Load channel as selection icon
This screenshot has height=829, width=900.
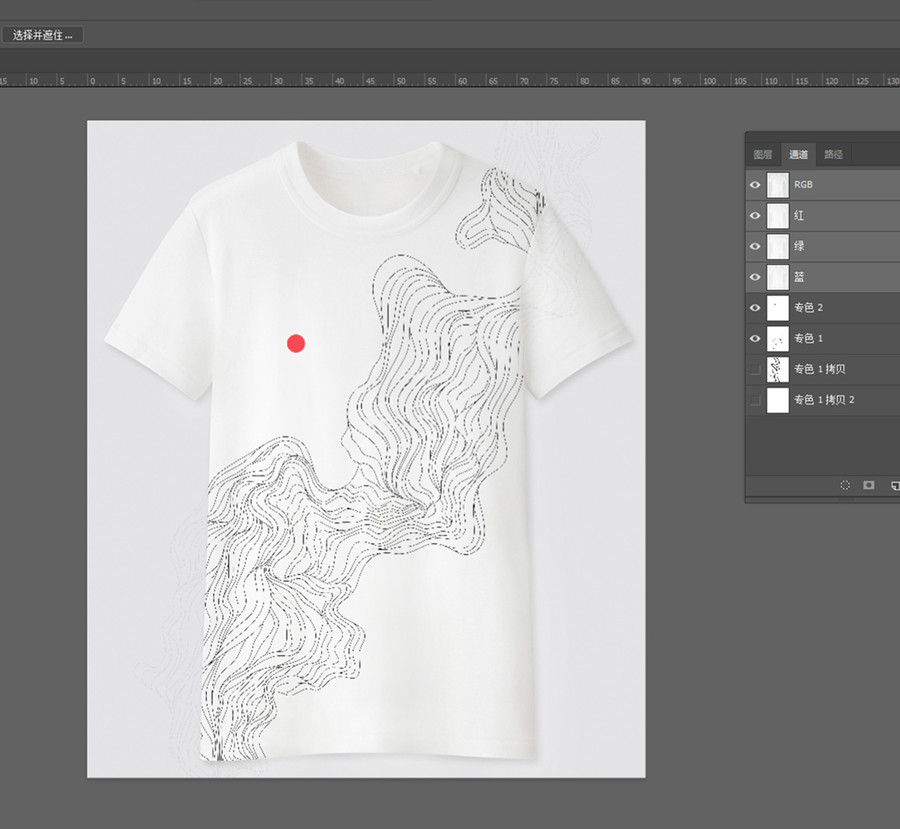845,485
